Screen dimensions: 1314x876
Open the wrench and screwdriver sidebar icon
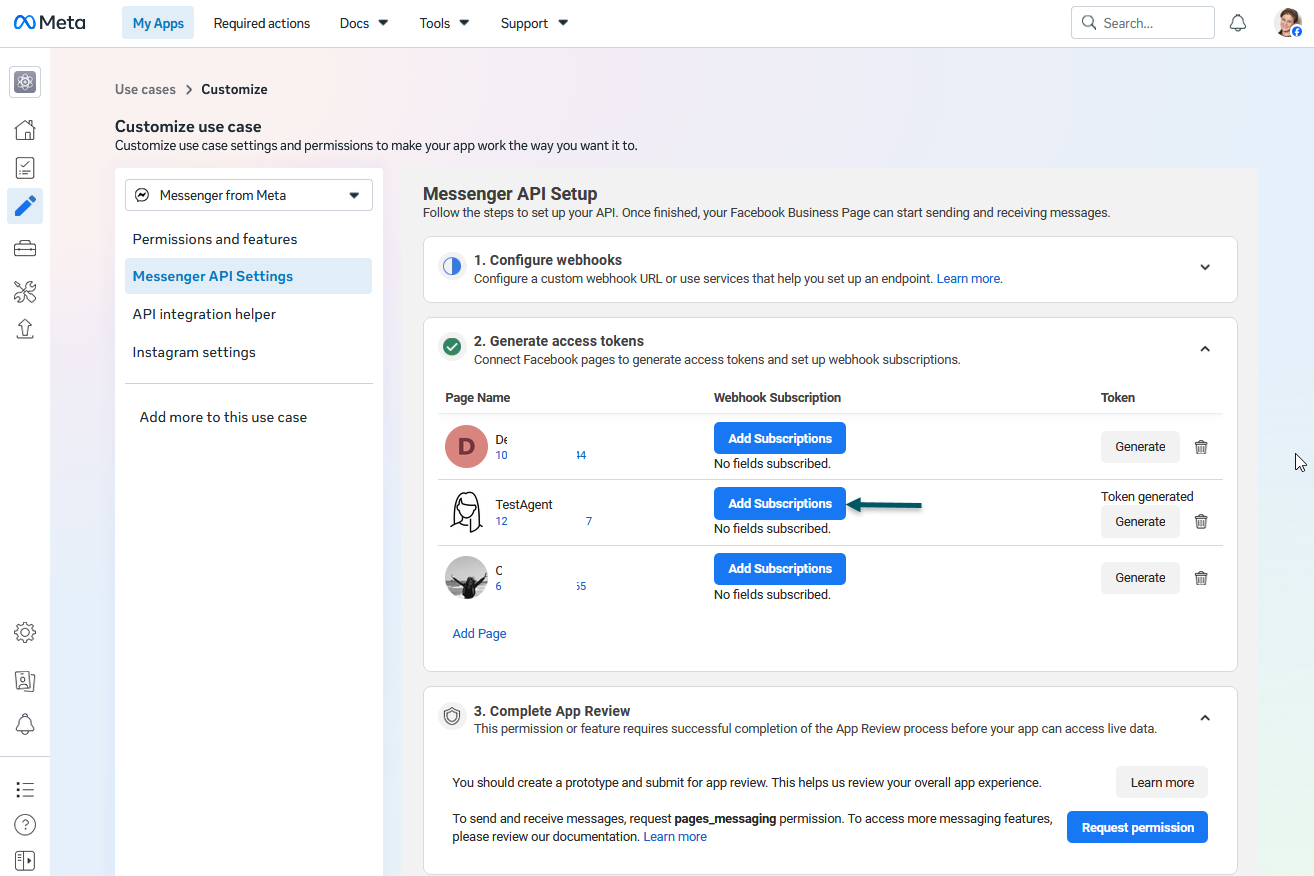pyautogui.click(x=25, y=292)
